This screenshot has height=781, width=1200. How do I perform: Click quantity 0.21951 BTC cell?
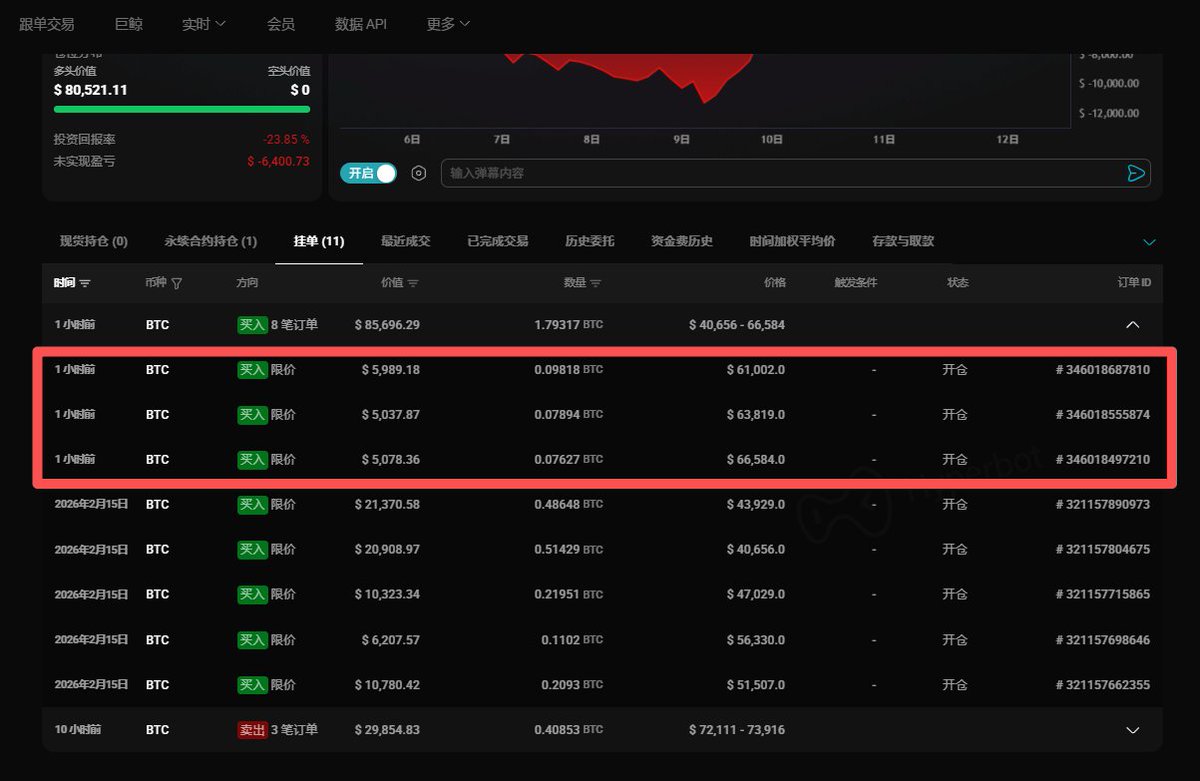[572, 595]
